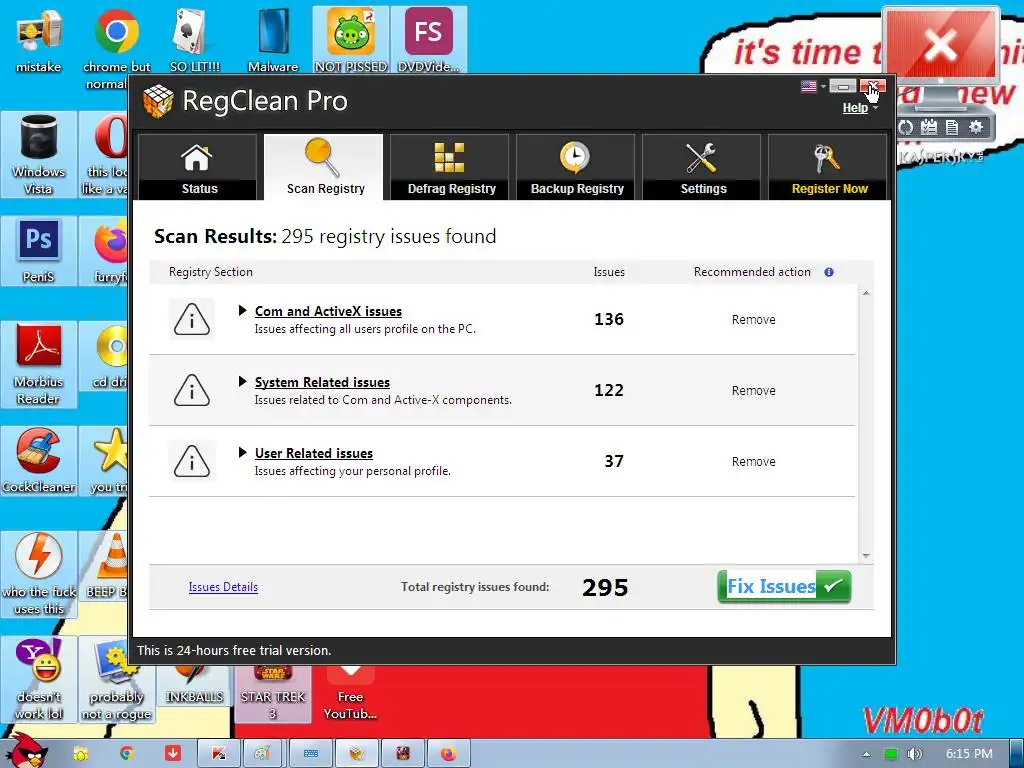Open Chrome from the taskbar
1024x768 pixels.
[127, 754]
